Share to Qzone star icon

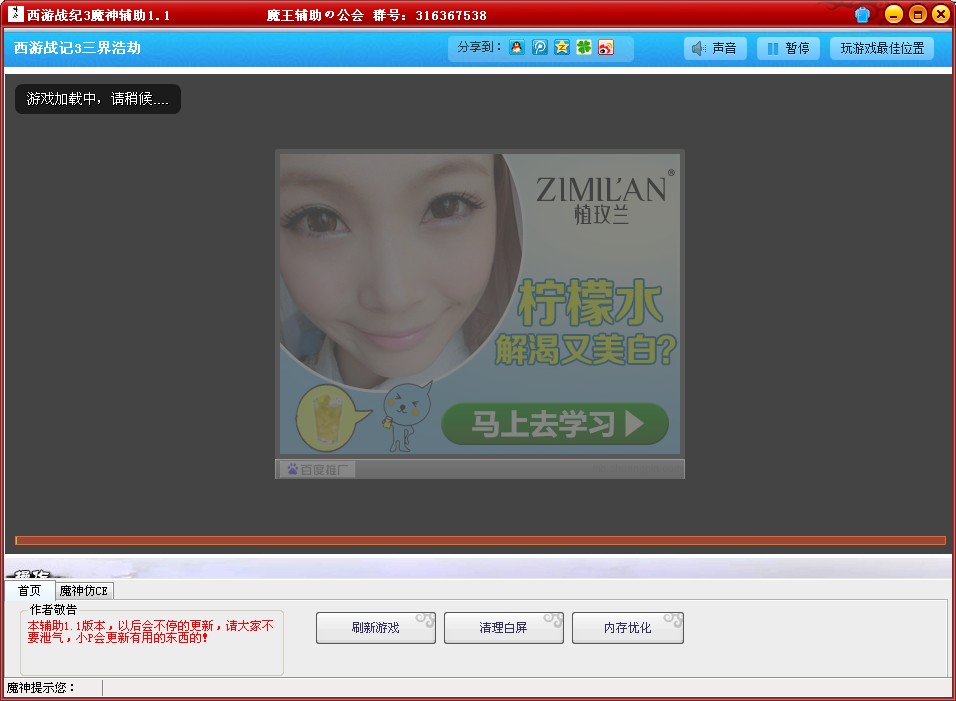(x=562, y=48)
